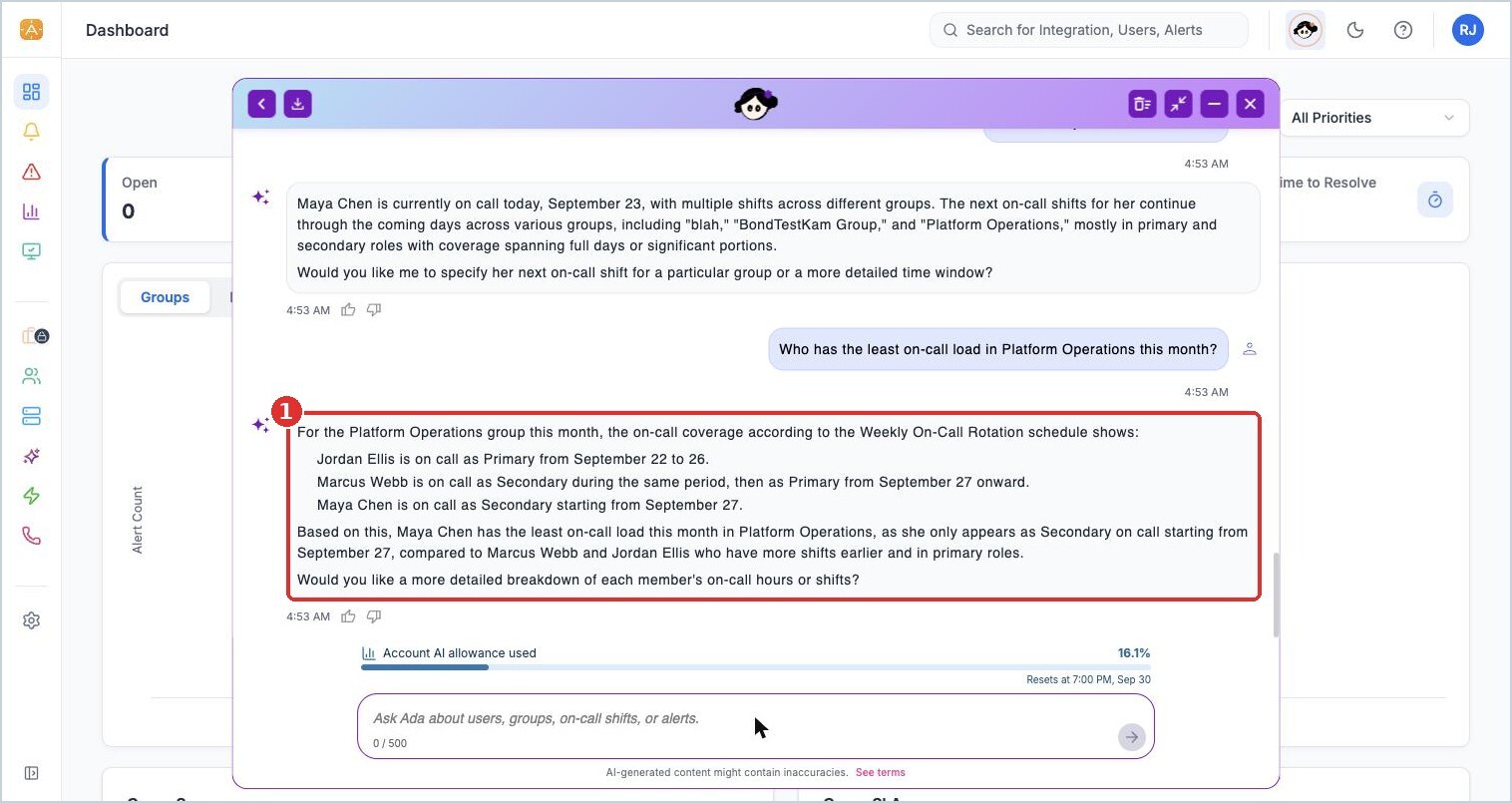Open the blue stacked servers sidebar icon
The width and height of the screenshot is (1512, 803).
point(31,416)
